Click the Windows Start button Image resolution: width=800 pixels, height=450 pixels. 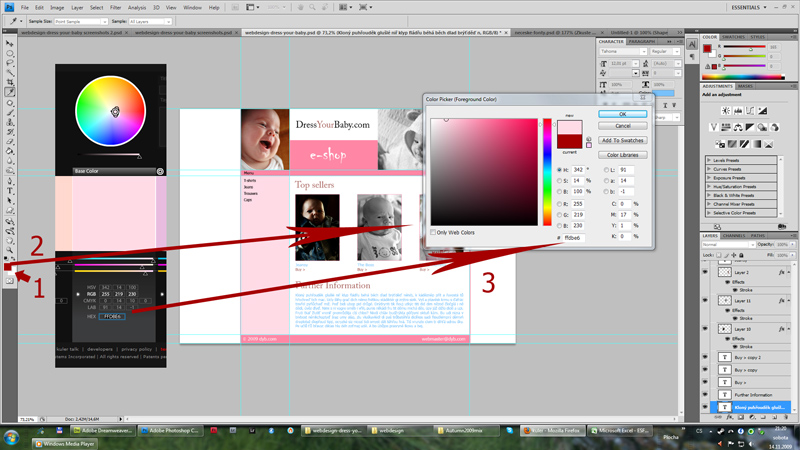[12, 437]
